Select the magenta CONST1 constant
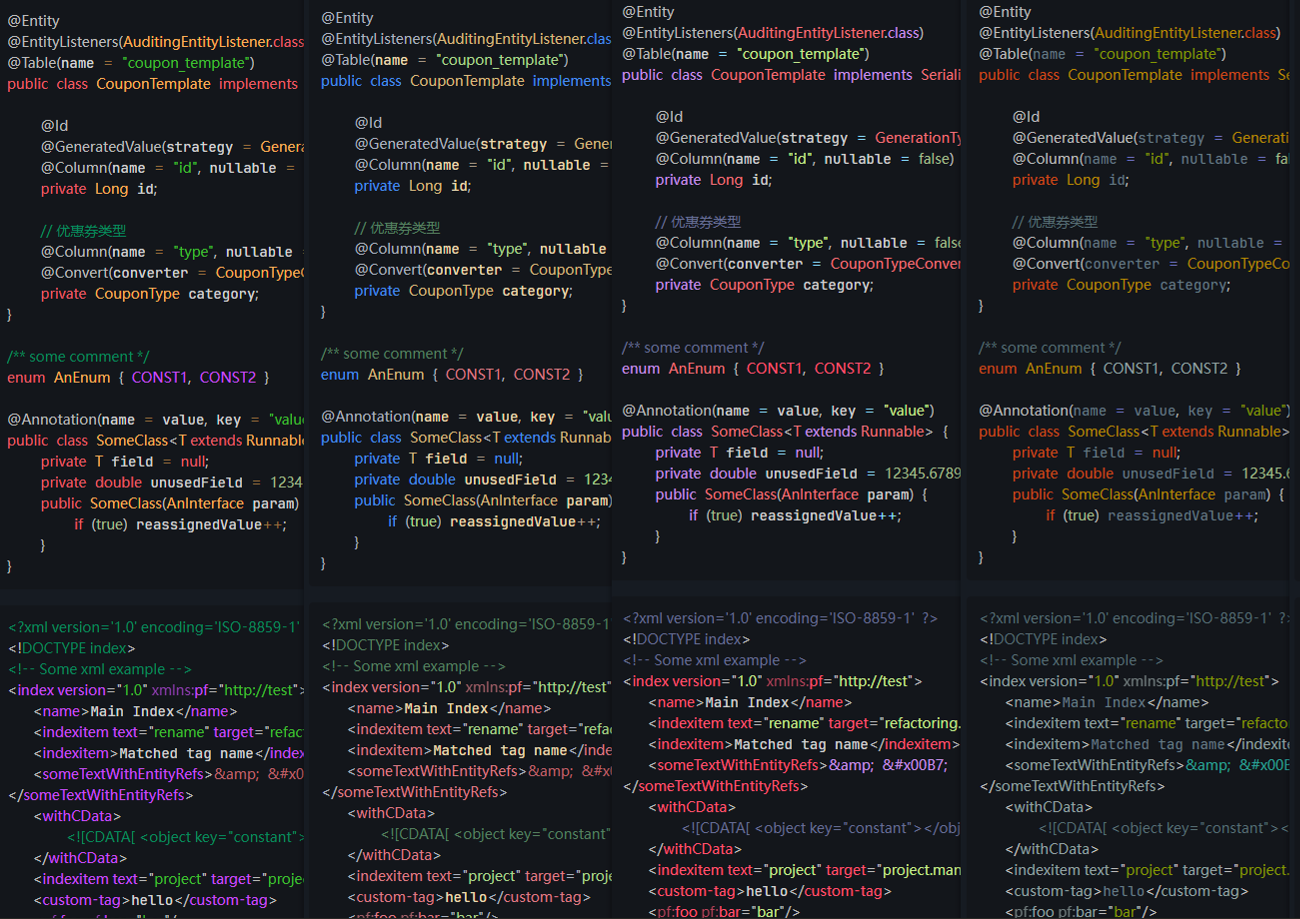The height and width of the screenshot is (919, 1300). click(x=160, y=378)
